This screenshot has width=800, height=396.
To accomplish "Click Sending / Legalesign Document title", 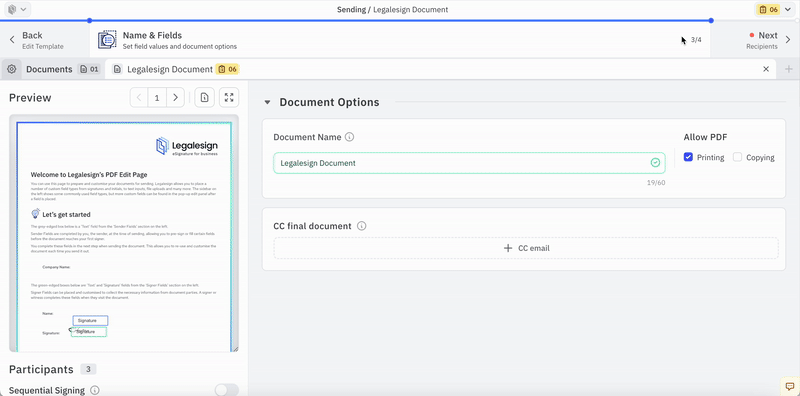I will (392, 9).
